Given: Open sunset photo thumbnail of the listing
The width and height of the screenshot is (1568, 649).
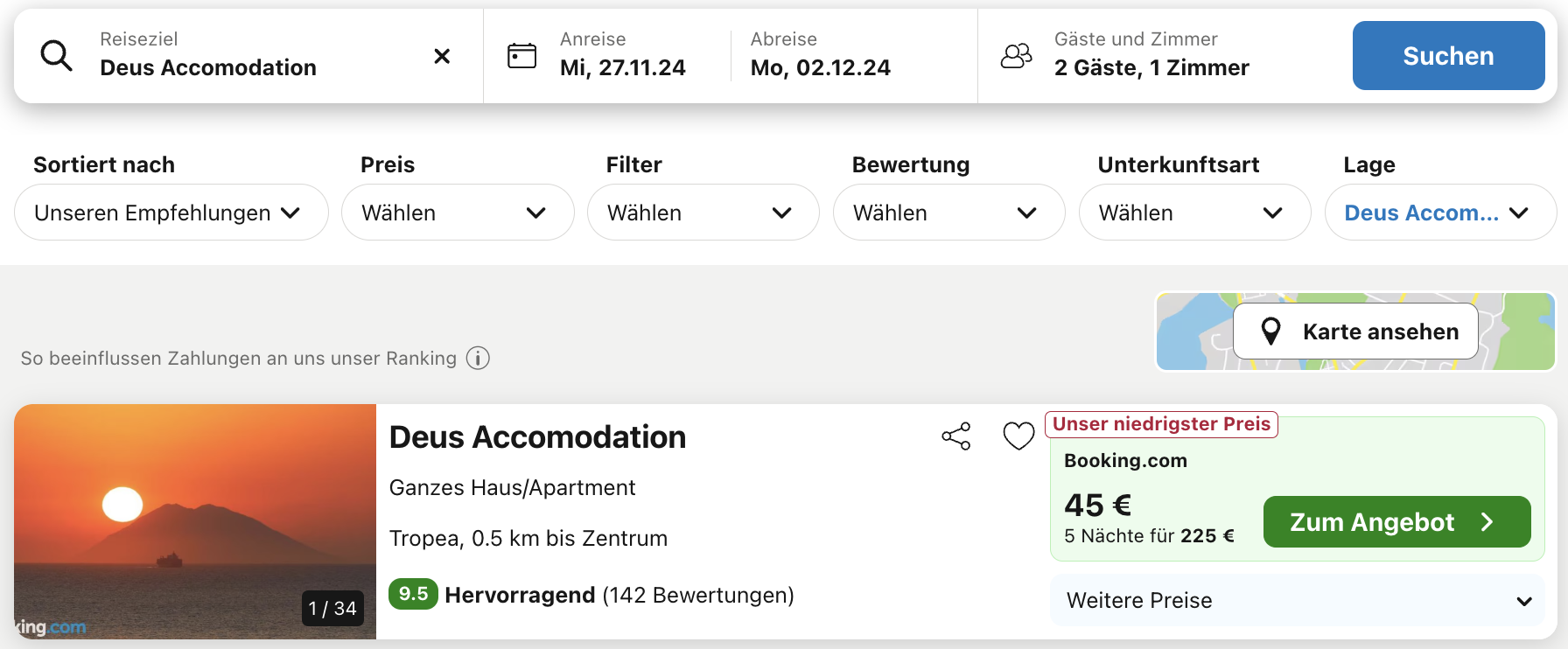Looking at the screenshot, I should point(195,521).
